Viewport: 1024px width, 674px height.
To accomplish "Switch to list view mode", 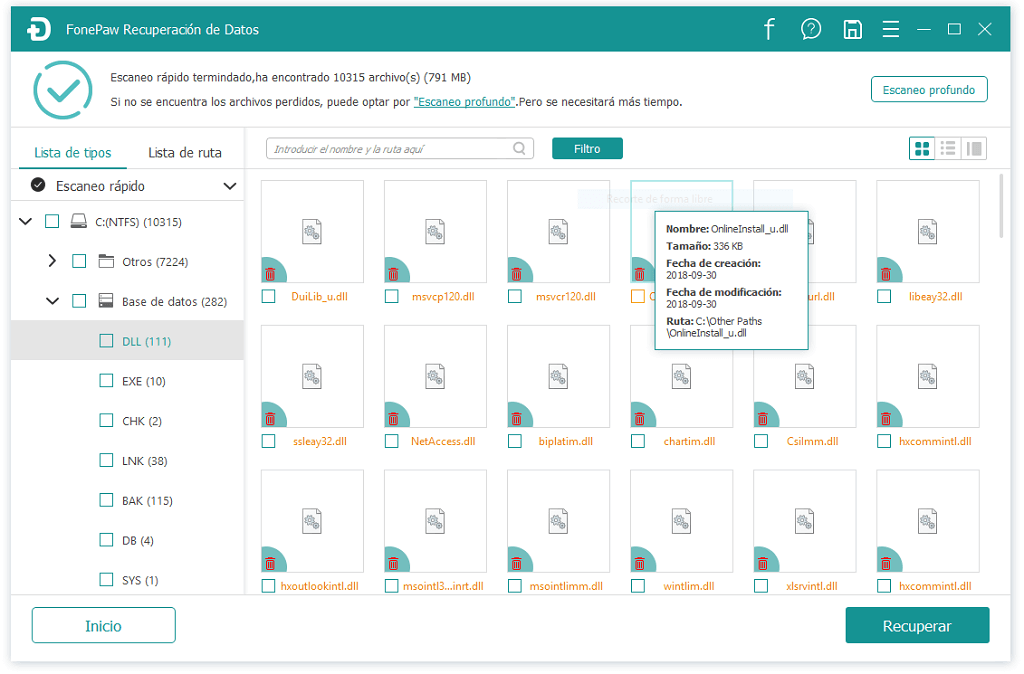I will click(x=948, y=149).
